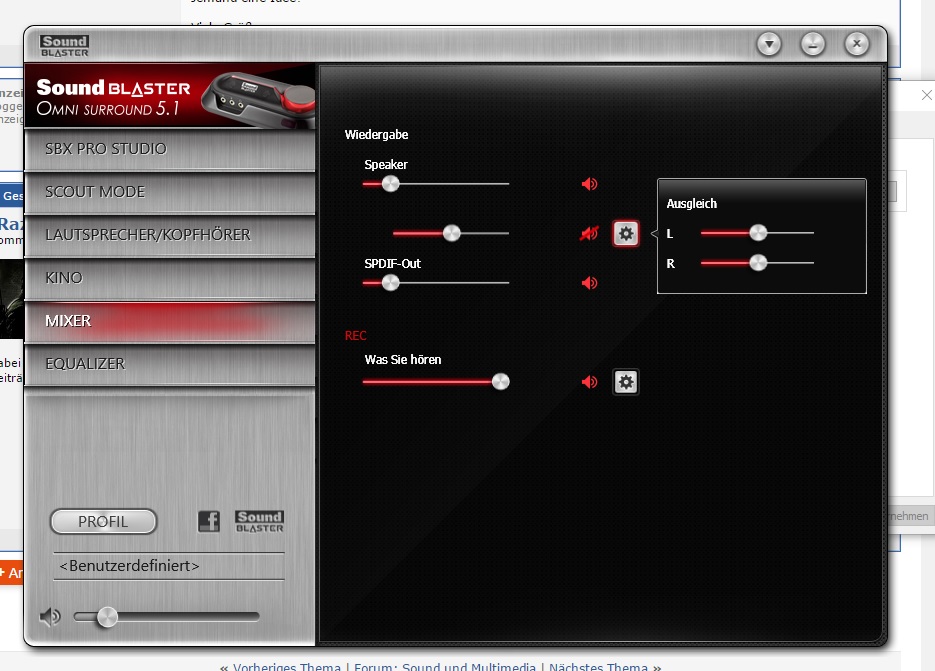This screenshot has height=671, width=935.
Task: Open the EQUALIZER section
Action: click(x=170, y=364)
